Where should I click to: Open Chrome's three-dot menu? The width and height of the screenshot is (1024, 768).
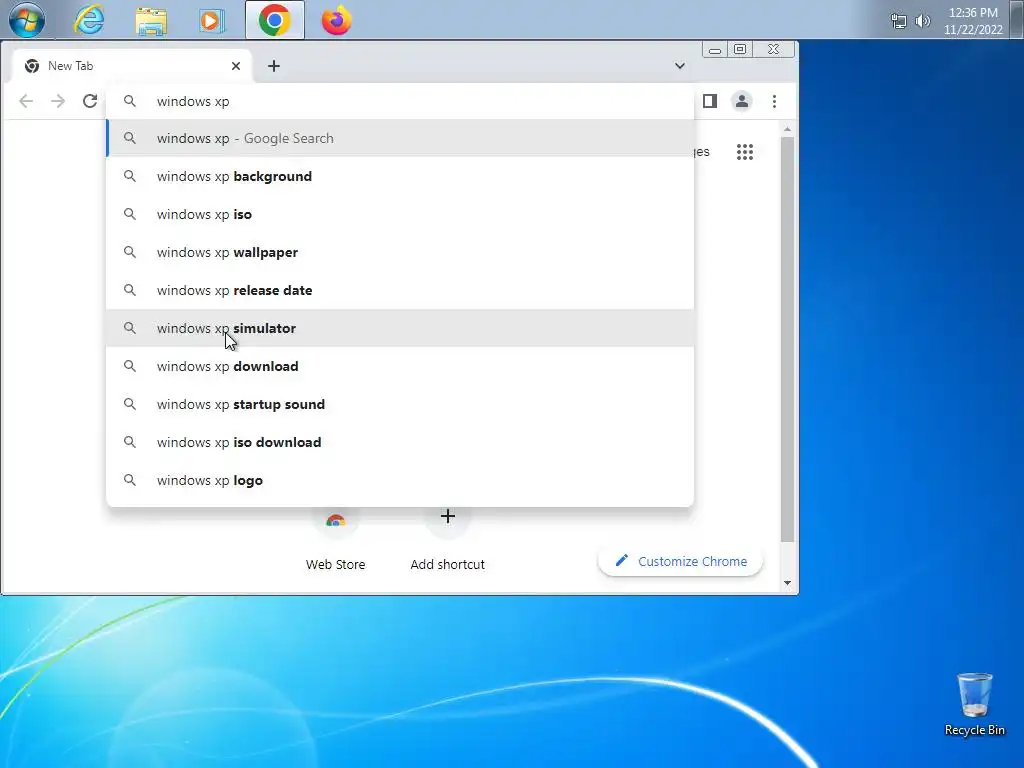775,101
